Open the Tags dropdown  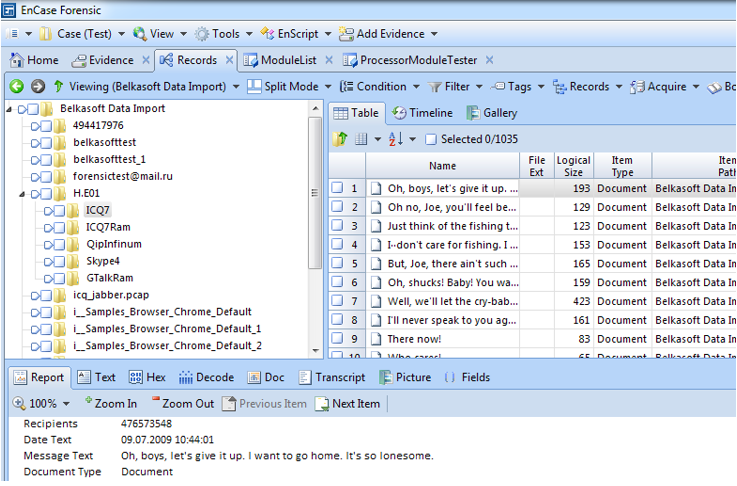click(517, 86)
